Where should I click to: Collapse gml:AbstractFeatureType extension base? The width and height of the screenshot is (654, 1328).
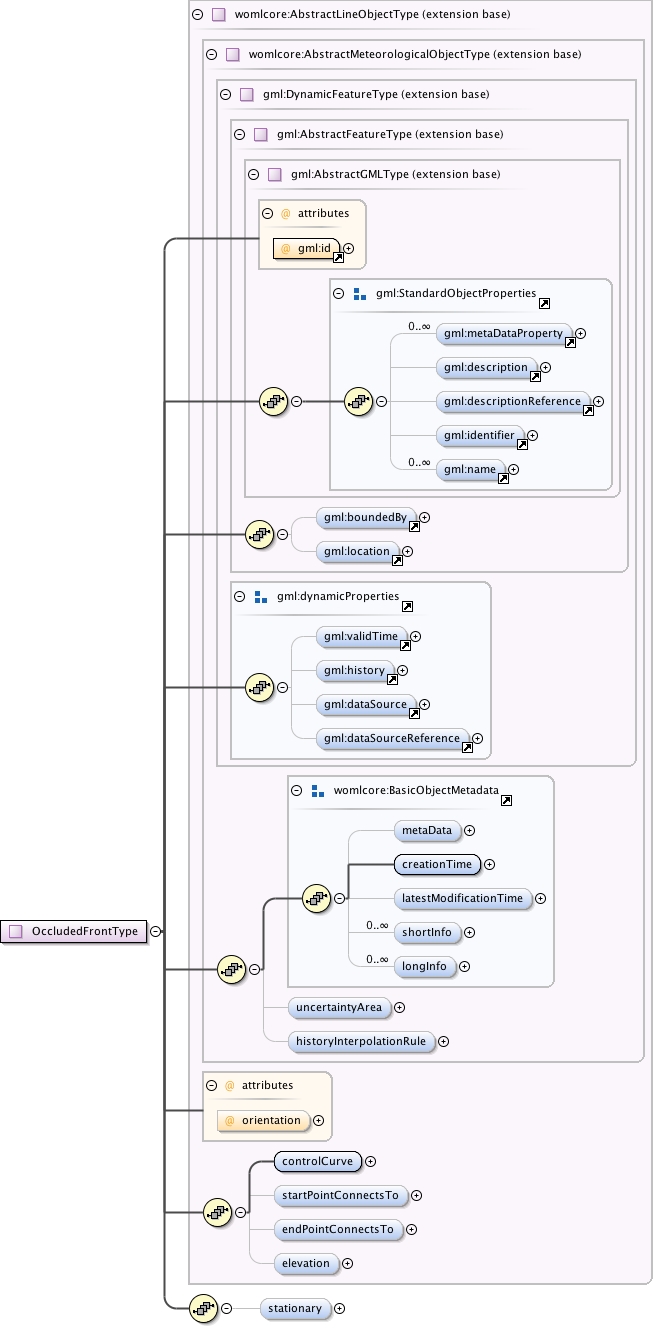(x=239, y=134)
